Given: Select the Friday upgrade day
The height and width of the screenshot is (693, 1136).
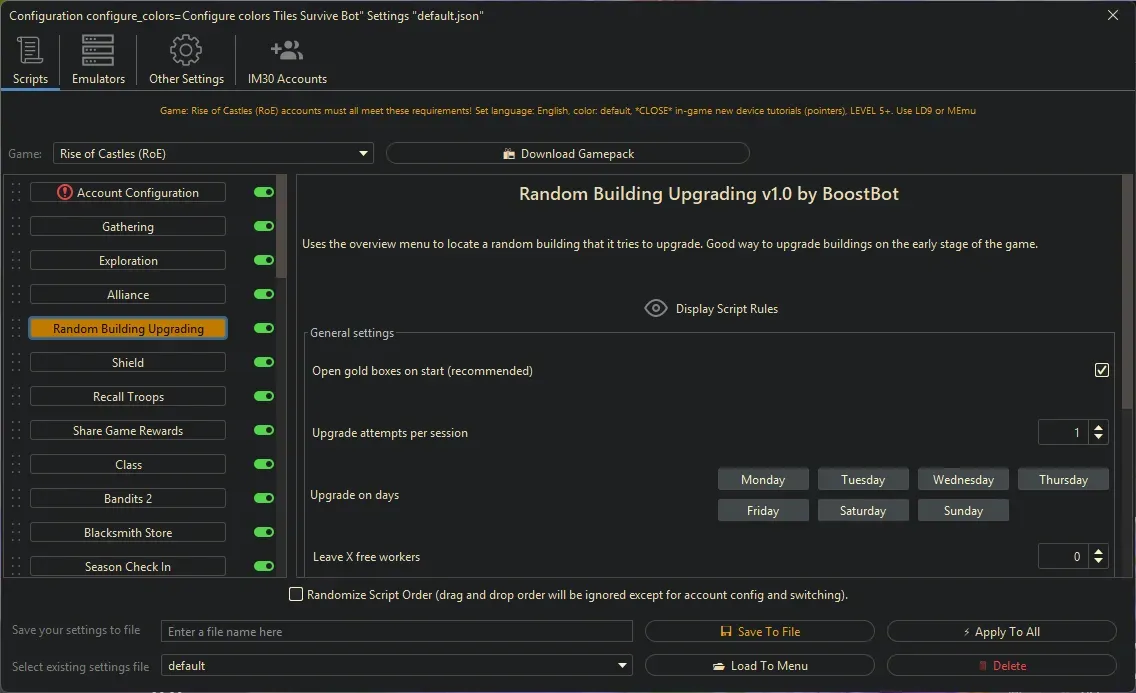Looking at the screenshot, I should click(x=763, y=511).
